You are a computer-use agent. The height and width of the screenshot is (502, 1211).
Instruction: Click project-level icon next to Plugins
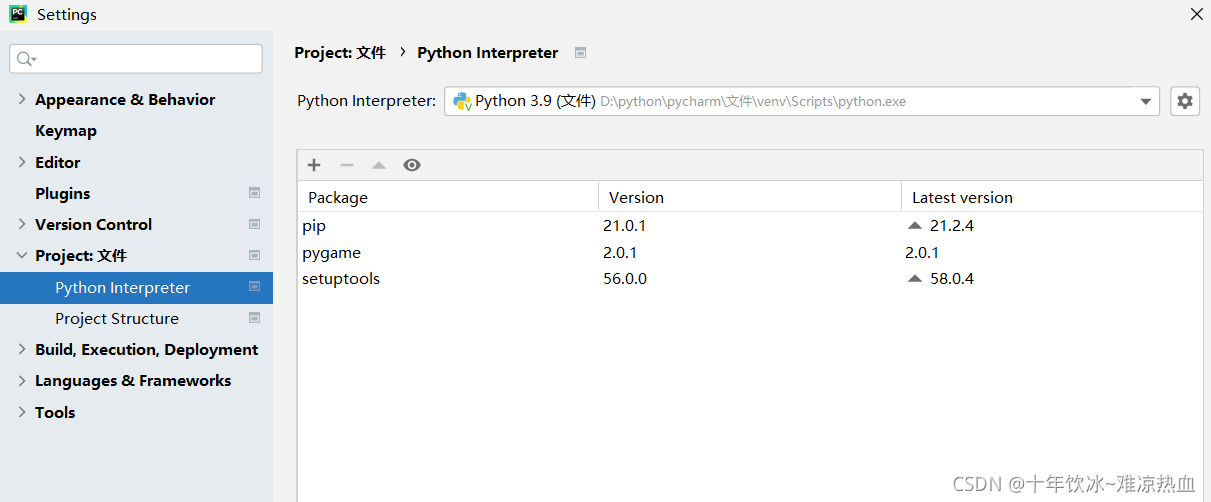(x=255, y=193)
